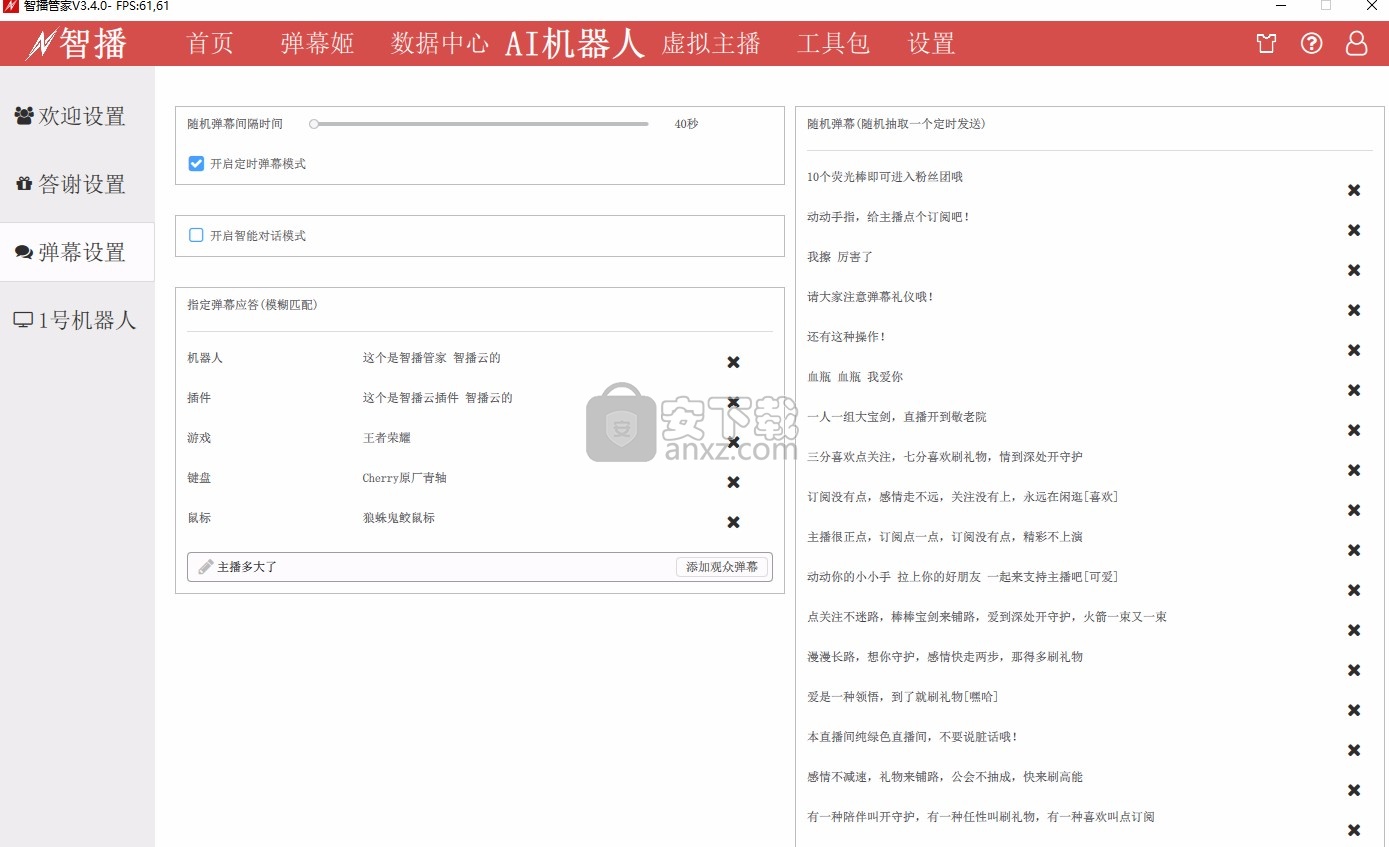This screenshot has width=1389, height=847.
Task: Remove 还有这种操作 danmaku
Action: (1354, 350)
